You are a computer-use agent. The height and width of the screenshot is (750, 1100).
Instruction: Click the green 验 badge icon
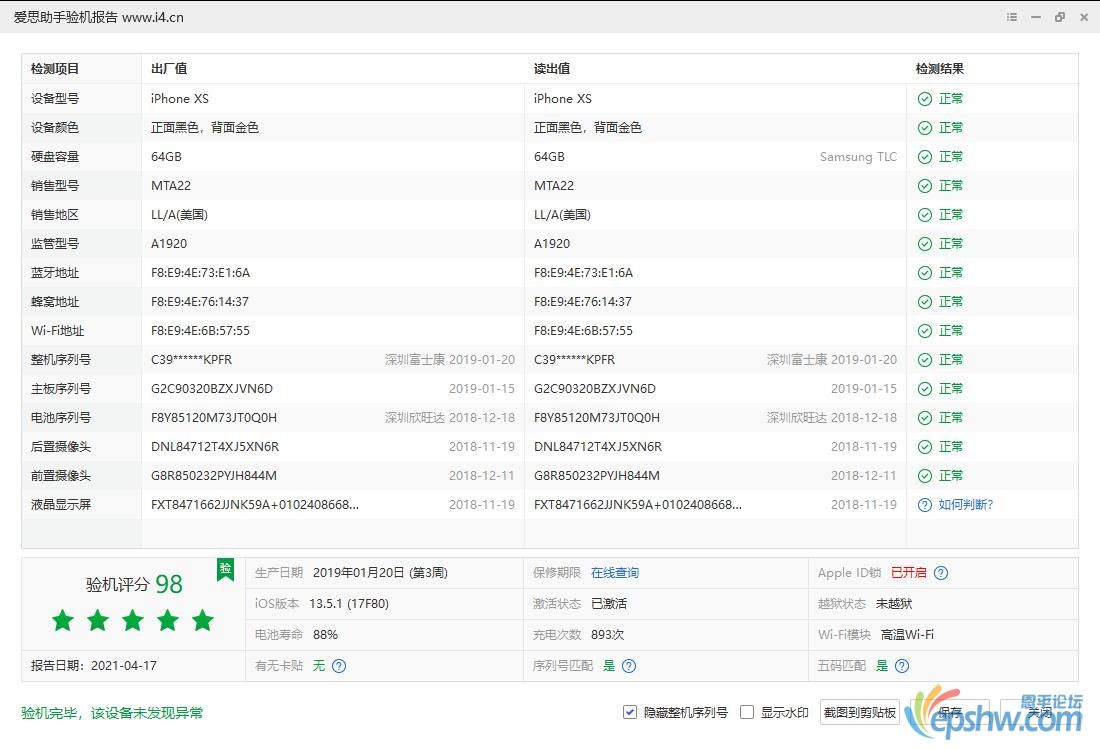pos(225,569)
